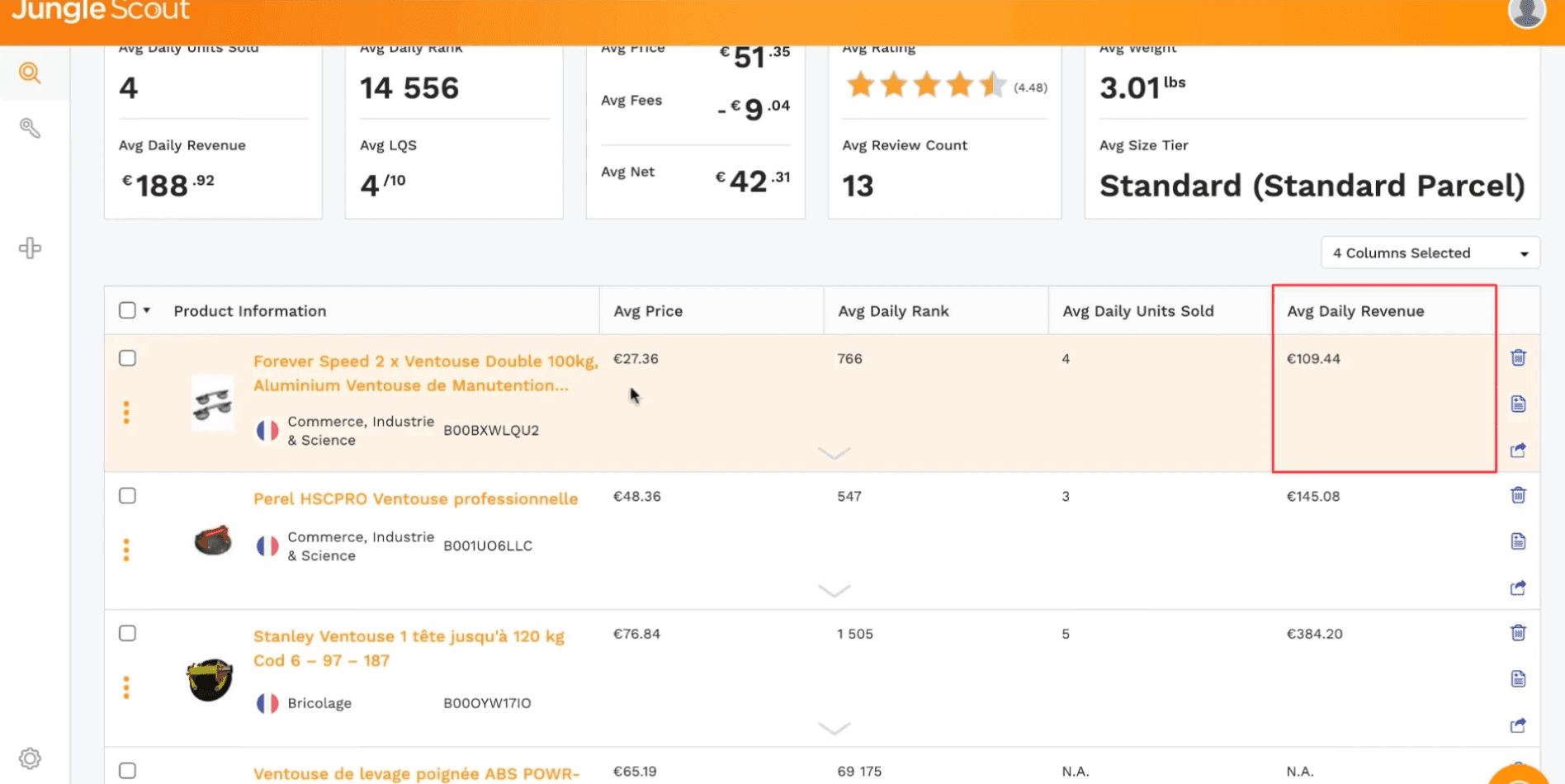Open Perel HSCPRO Ventouse professionnelle link
The height and width of the screenshot is (784, 1565).
tap(415, 499)
